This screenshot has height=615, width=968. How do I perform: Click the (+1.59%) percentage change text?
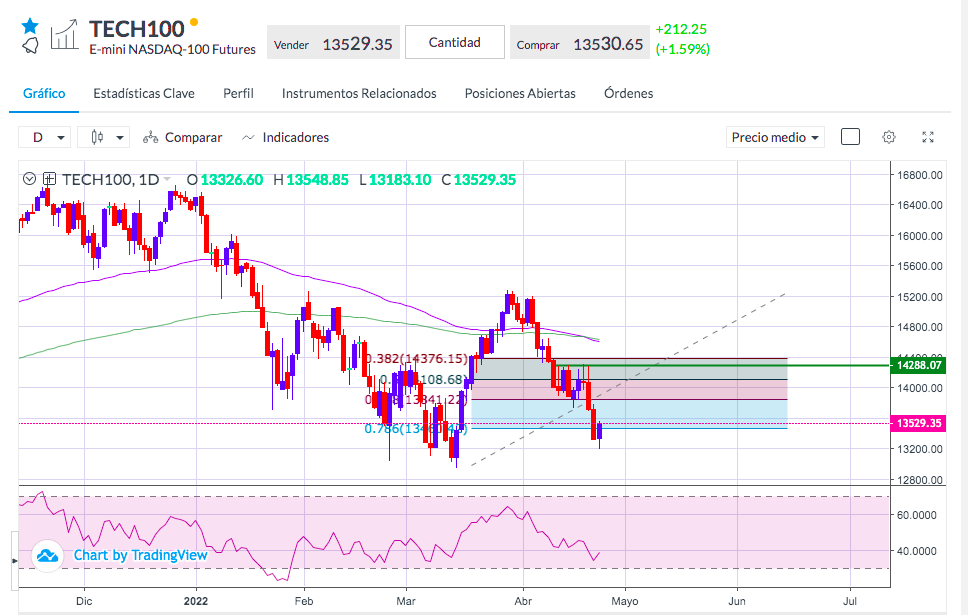coord(683,49)
